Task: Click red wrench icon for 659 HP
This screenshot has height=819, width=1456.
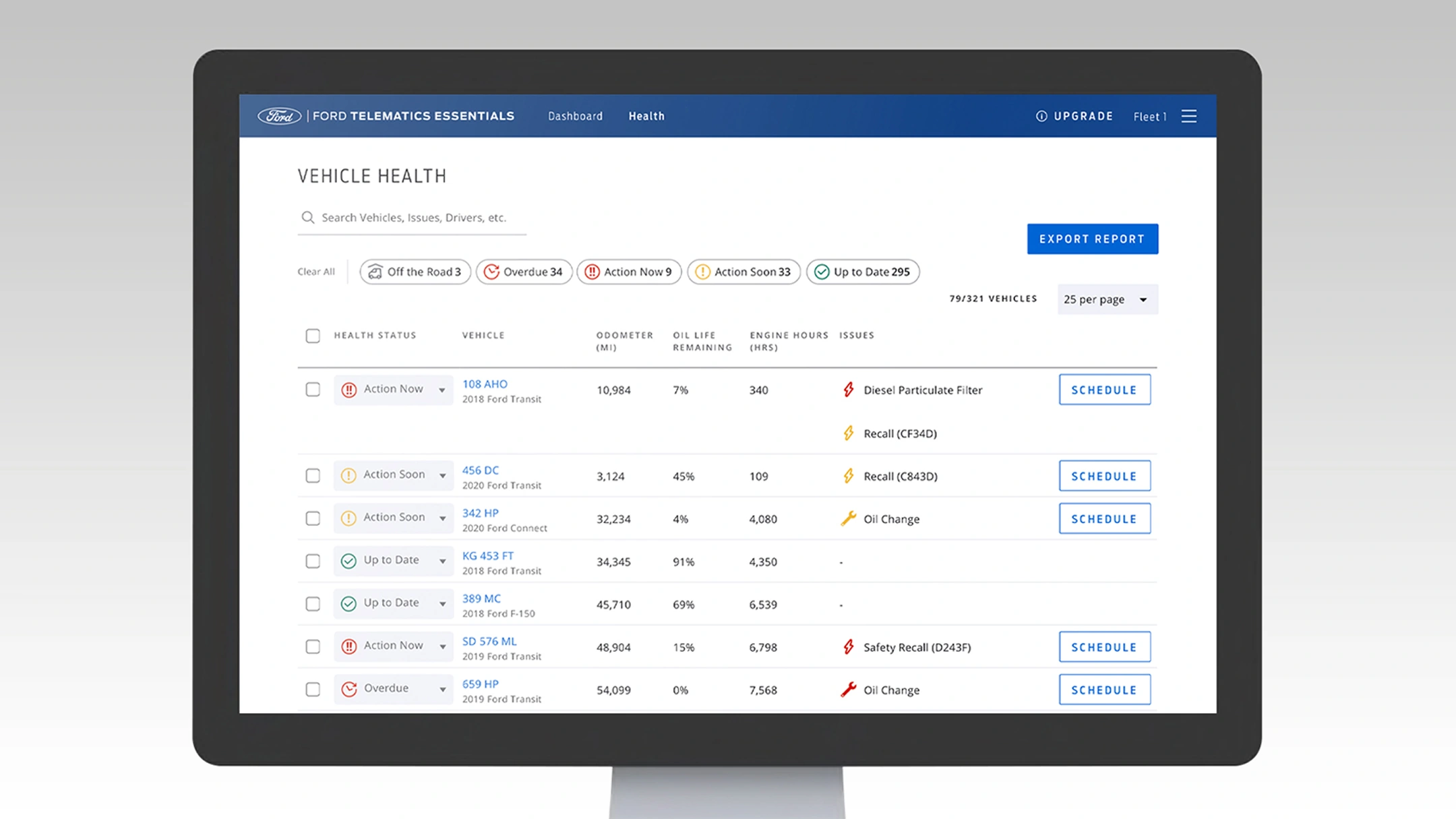Action: 849,690
